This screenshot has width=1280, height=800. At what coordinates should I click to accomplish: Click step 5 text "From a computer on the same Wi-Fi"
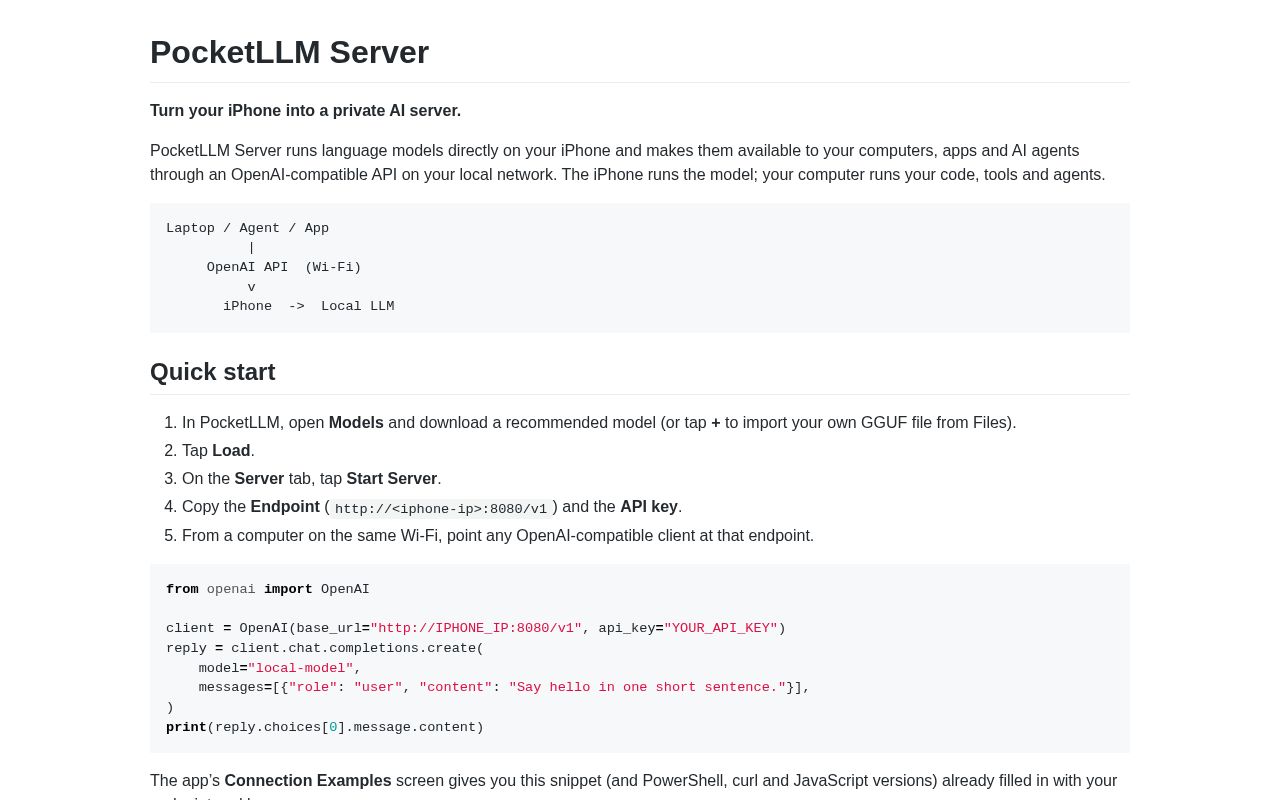pyautogui.click(x=308, y=536)
